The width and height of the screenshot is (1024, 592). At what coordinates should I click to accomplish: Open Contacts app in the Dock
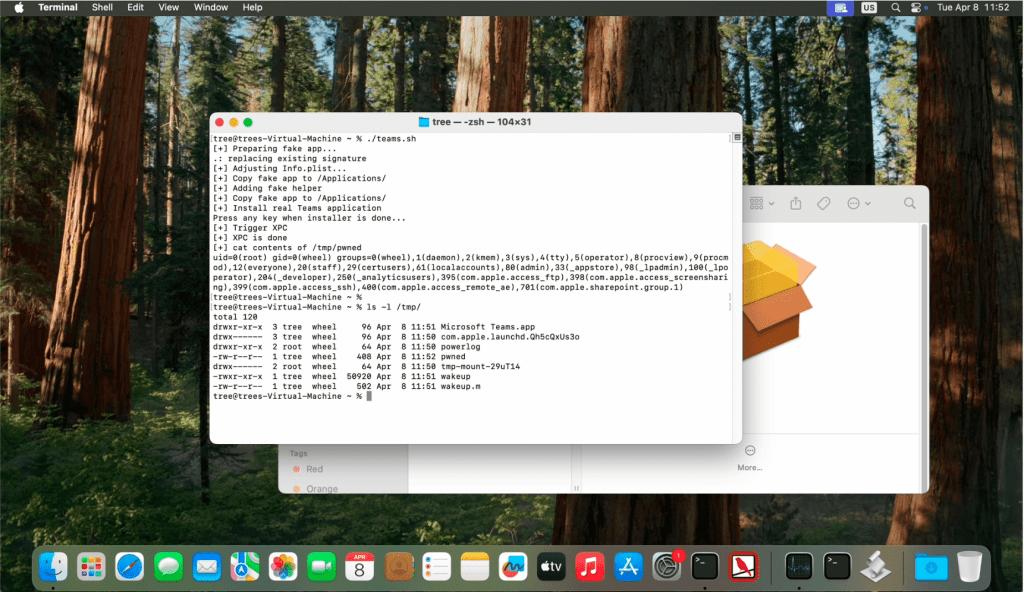[x=398, y=567]
